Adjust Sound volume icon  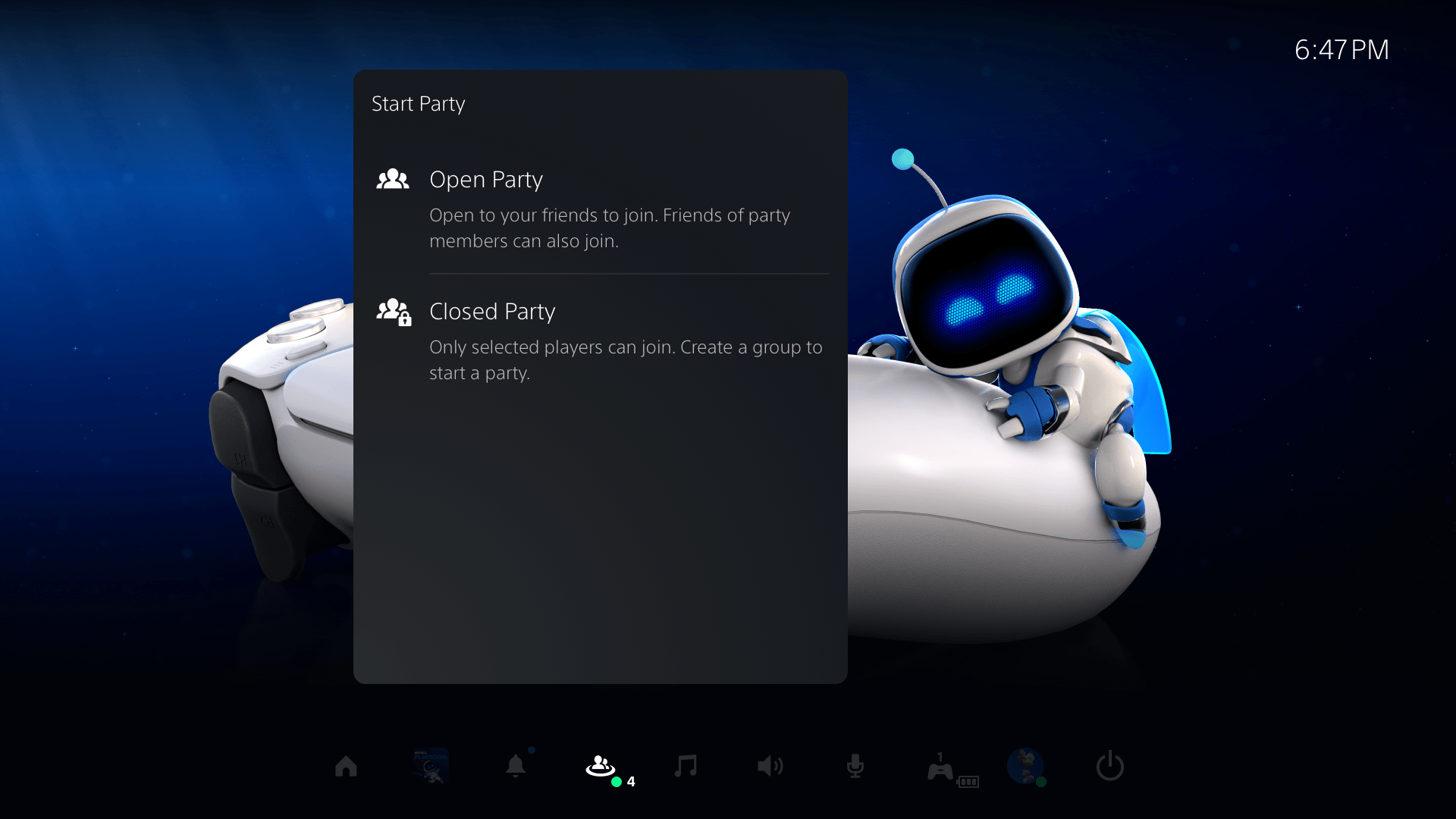coord(770,766)
